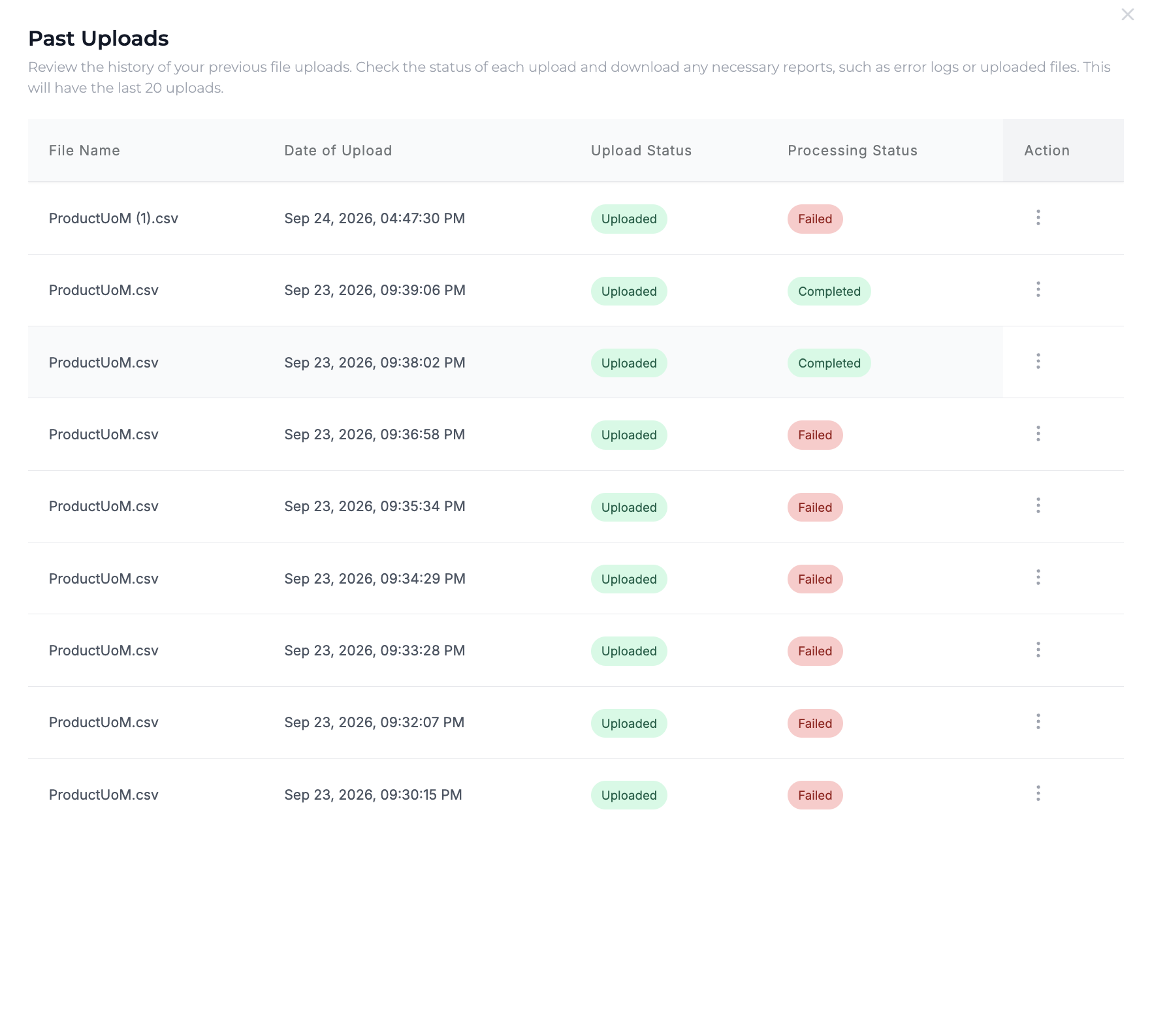Click the Failed badge for the 09:32:07 PM upload
The height and width of the screenshot is (1036, 1152).
(815, 723)
